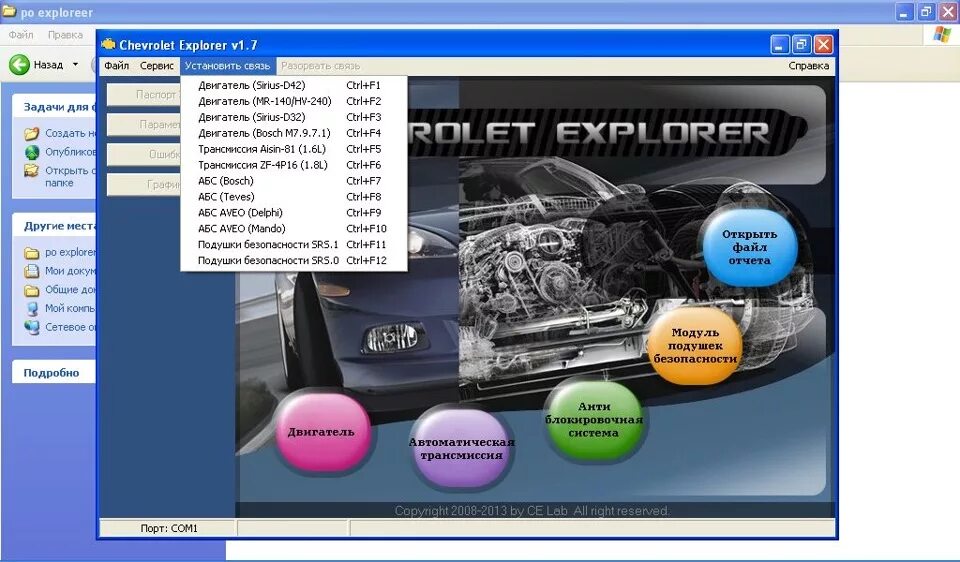960x562 pixels.
Task: Click the Мои документы icon
Action: click(x=32, y=271)
